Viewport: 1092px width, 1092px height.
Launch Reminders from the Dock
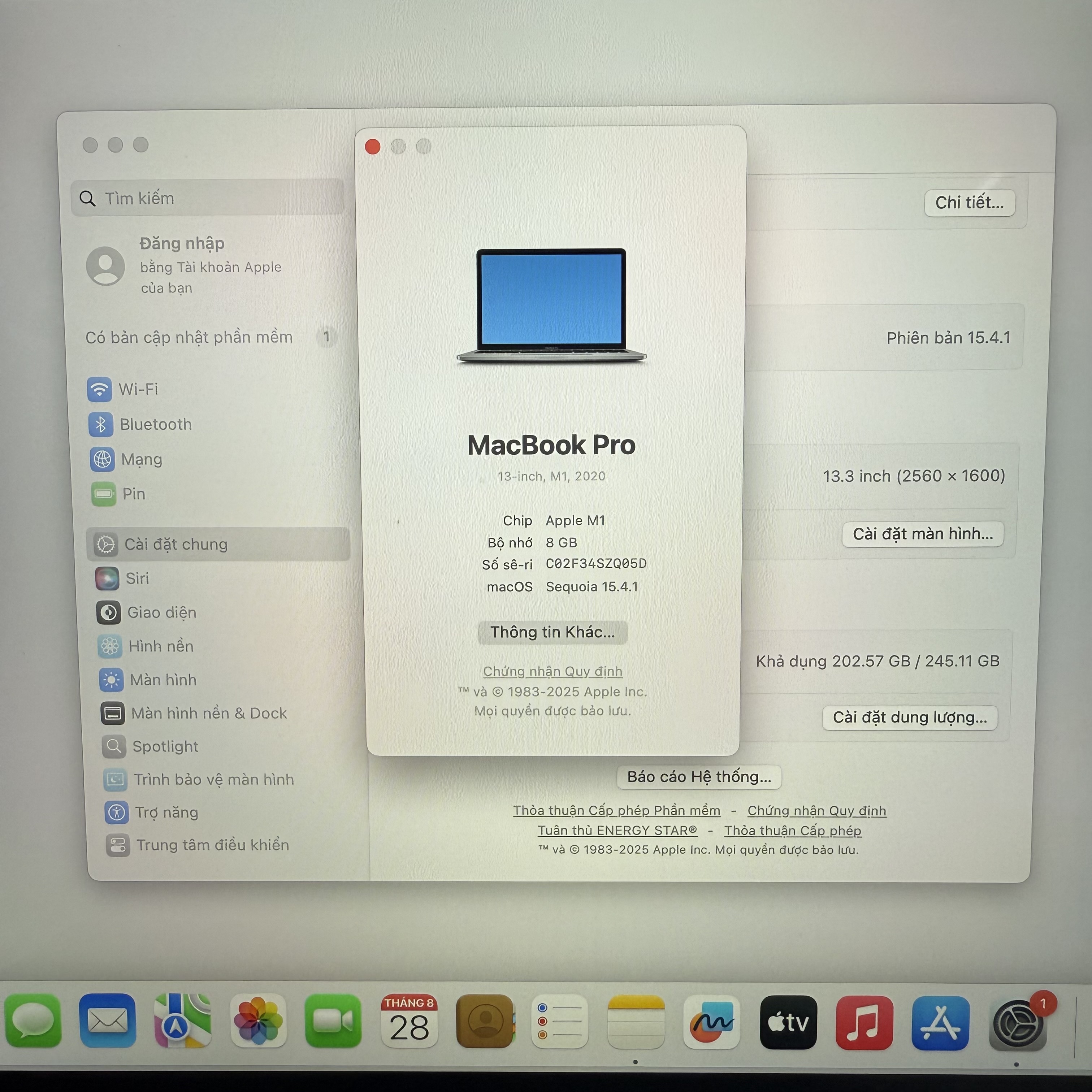click(x=560, y=1021)
